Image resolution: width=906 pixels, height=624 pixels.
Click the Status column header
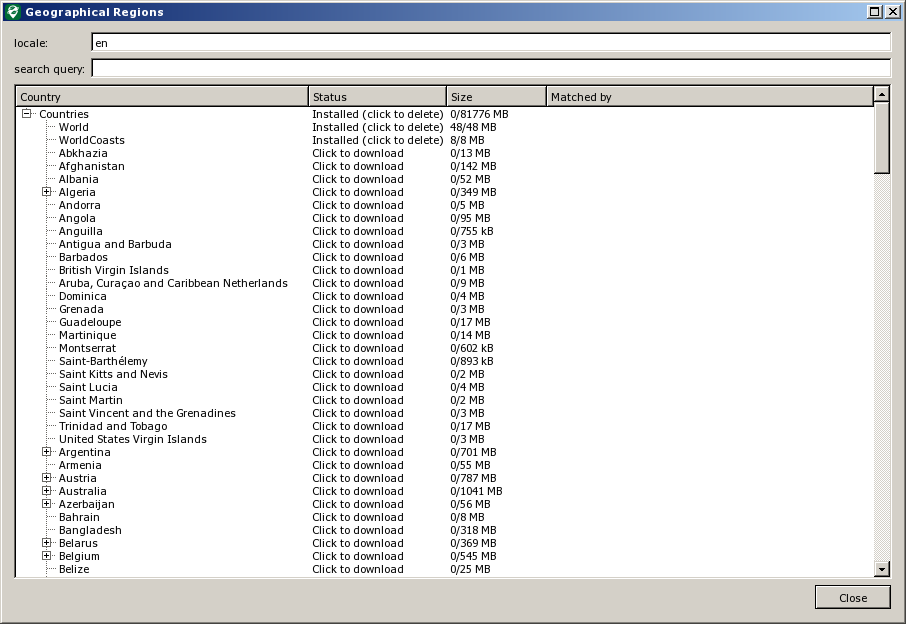[x=377, y=97]
